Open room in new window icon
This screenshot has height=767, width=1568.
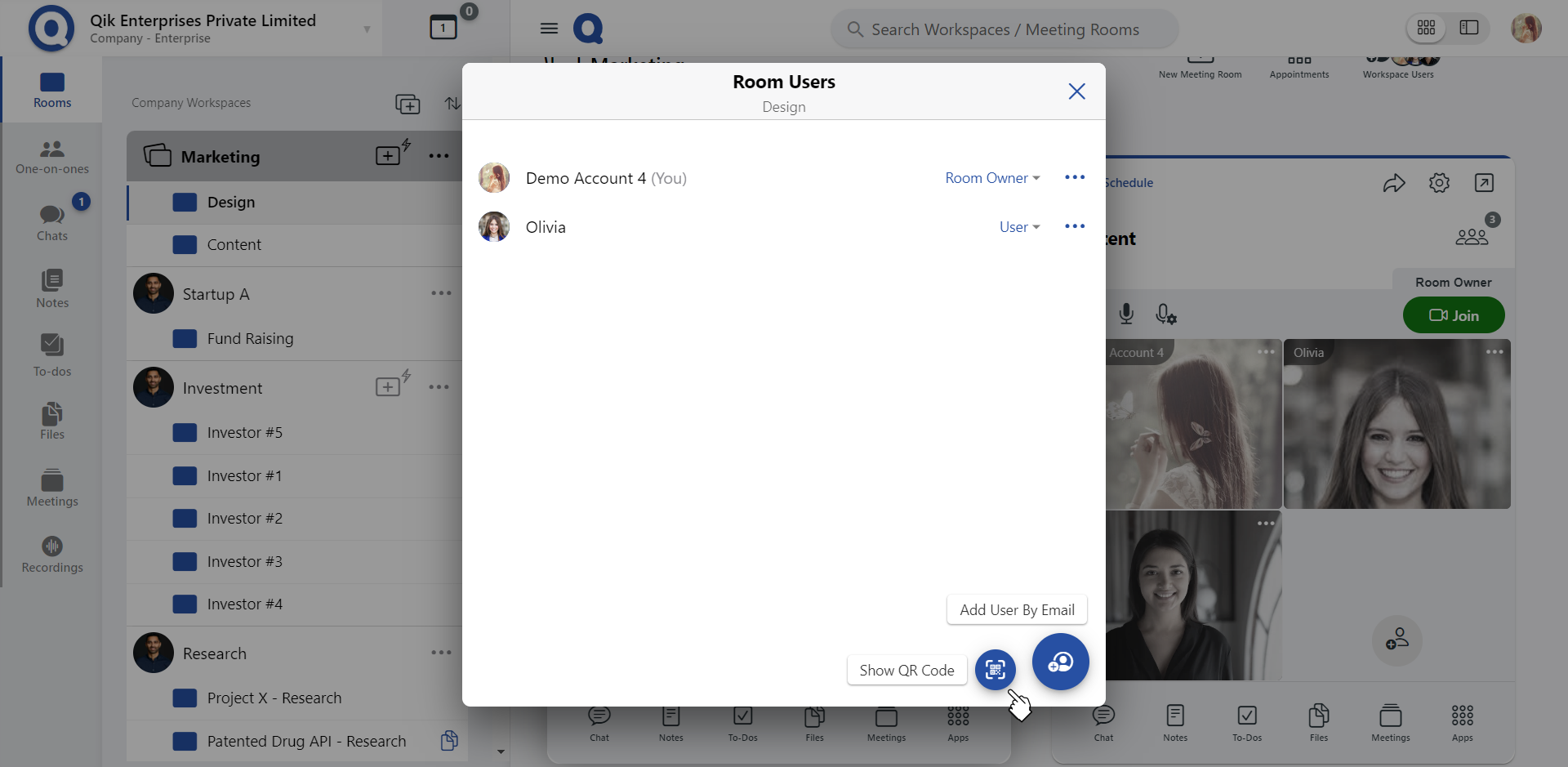1484,183
